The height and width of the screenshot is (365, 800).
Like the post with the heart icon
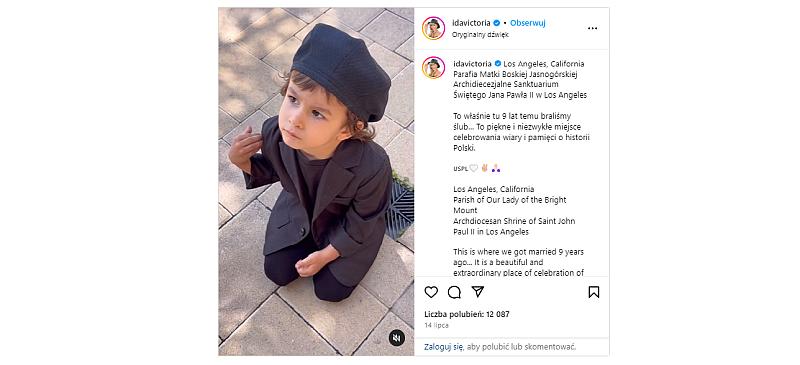click(431, 292)
